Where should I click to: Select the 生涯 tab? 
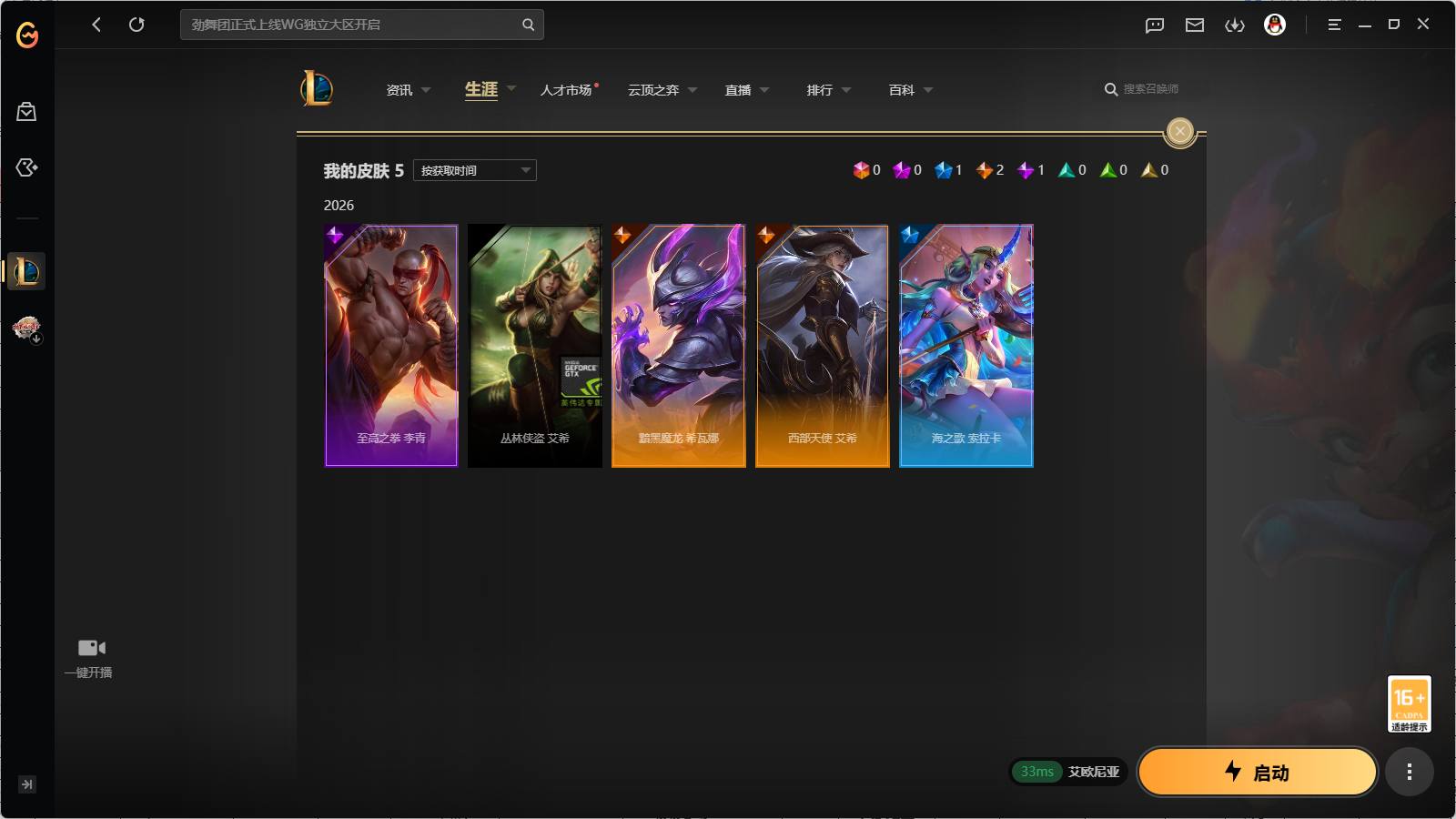pos(481,89)
